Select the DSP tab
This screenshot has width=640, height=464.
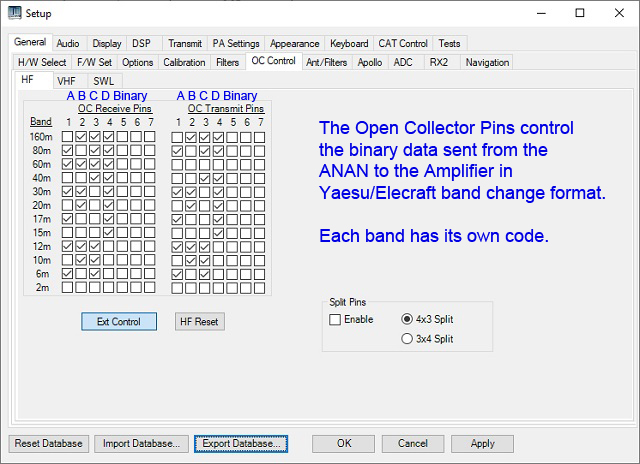pos(141,43)
